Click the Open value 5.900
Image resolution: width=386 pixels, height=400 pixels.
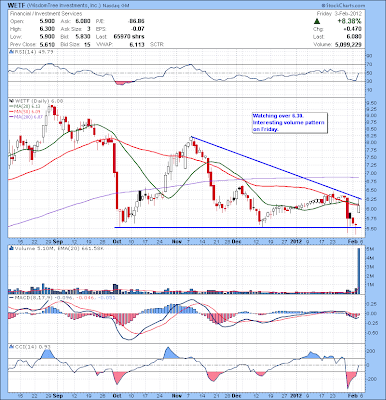[x=47, y=21]
